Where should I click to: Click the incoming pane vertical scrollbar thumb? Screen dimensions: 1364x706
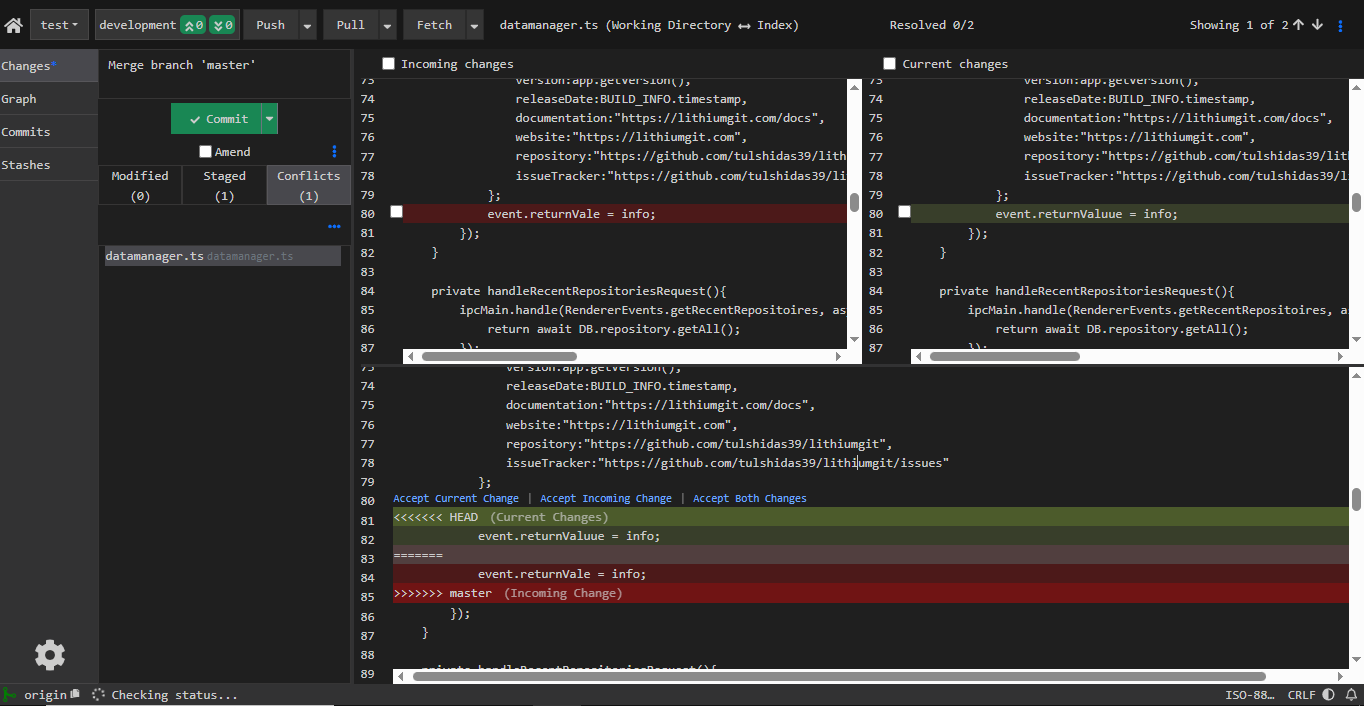tap(854, 202)
